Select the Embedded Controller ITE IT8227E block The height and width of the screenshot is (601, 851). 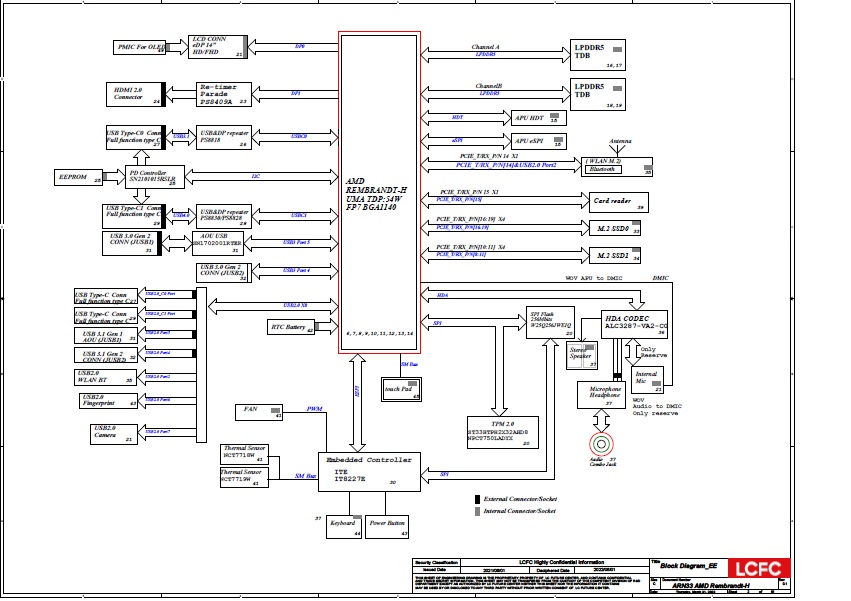click(x=369, y=472)
